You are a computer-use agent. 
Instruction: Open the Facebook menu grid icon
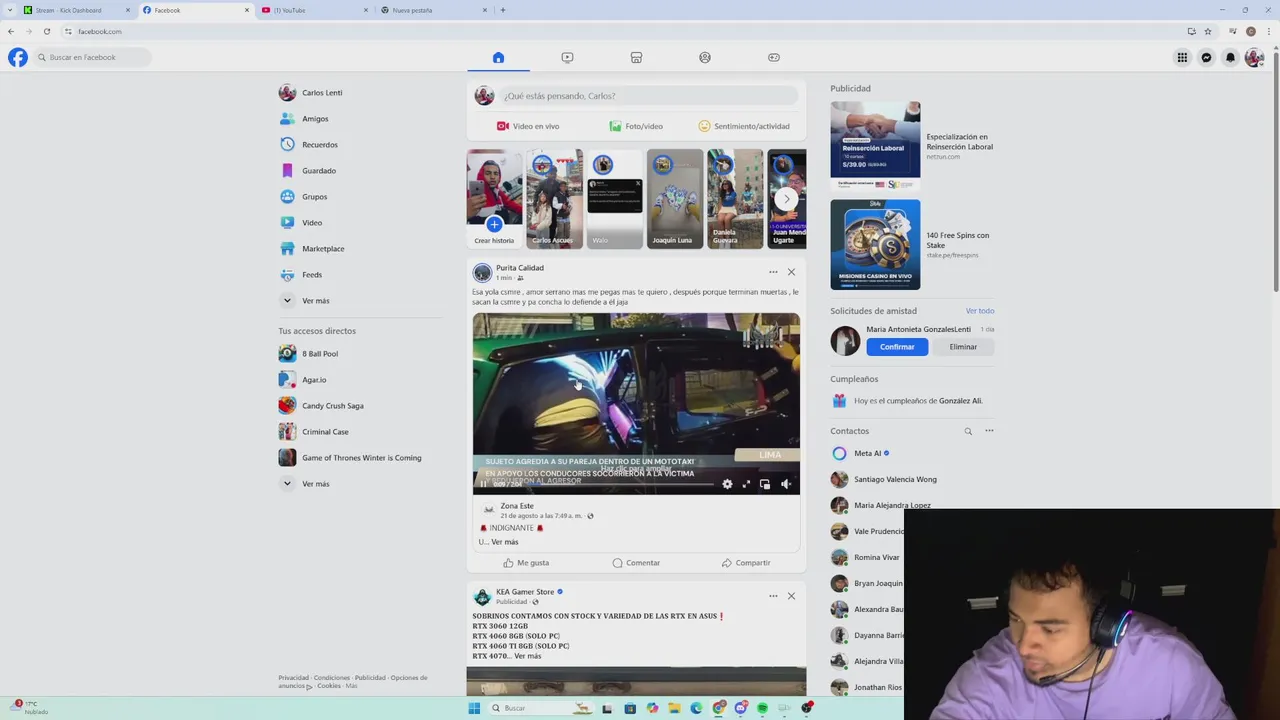coord(1182,57)
